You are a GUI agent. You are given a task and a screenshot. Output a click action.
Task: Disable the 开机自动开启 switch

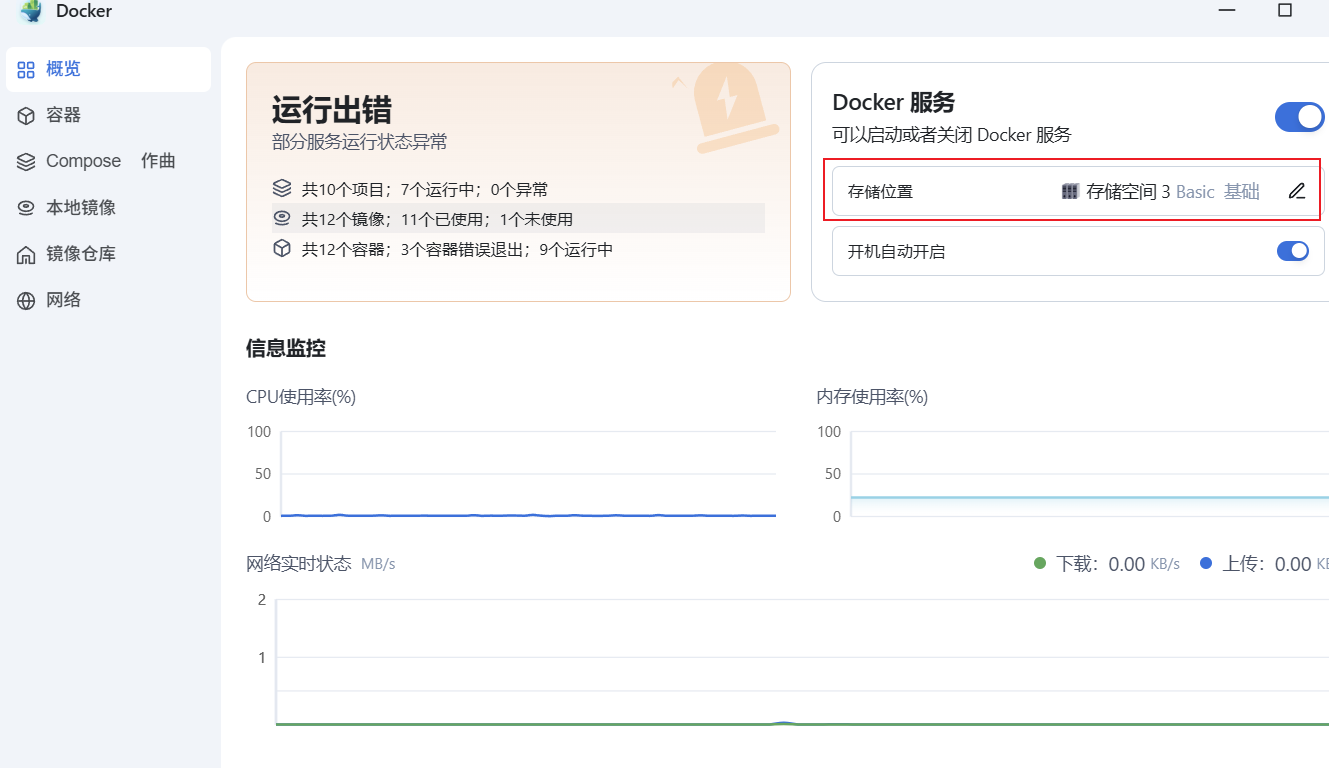(x=1293, y=251)
